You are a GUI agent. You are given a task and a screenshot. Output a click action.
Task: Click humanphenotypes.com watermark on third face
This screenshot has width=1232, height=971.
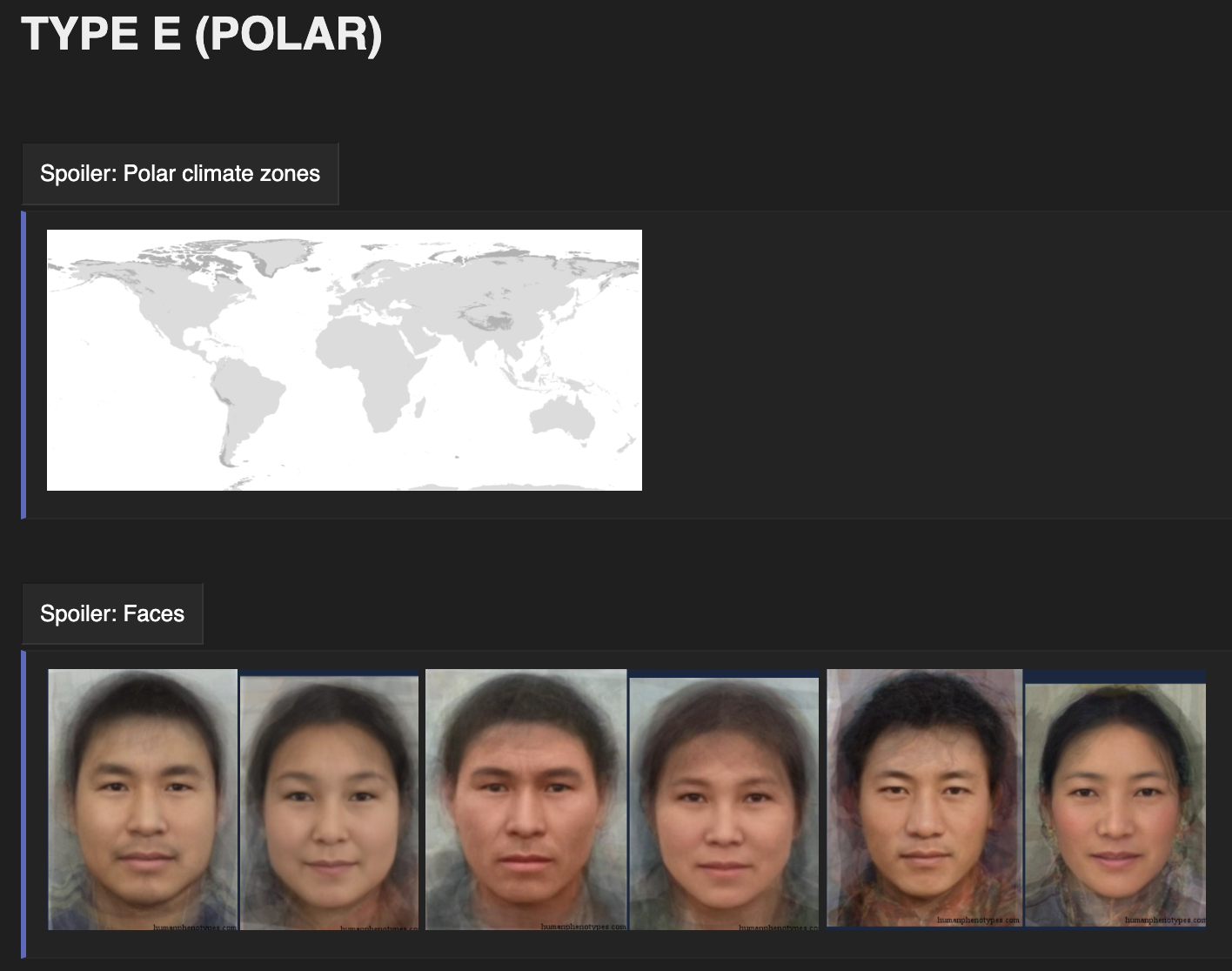click(583, 927)
